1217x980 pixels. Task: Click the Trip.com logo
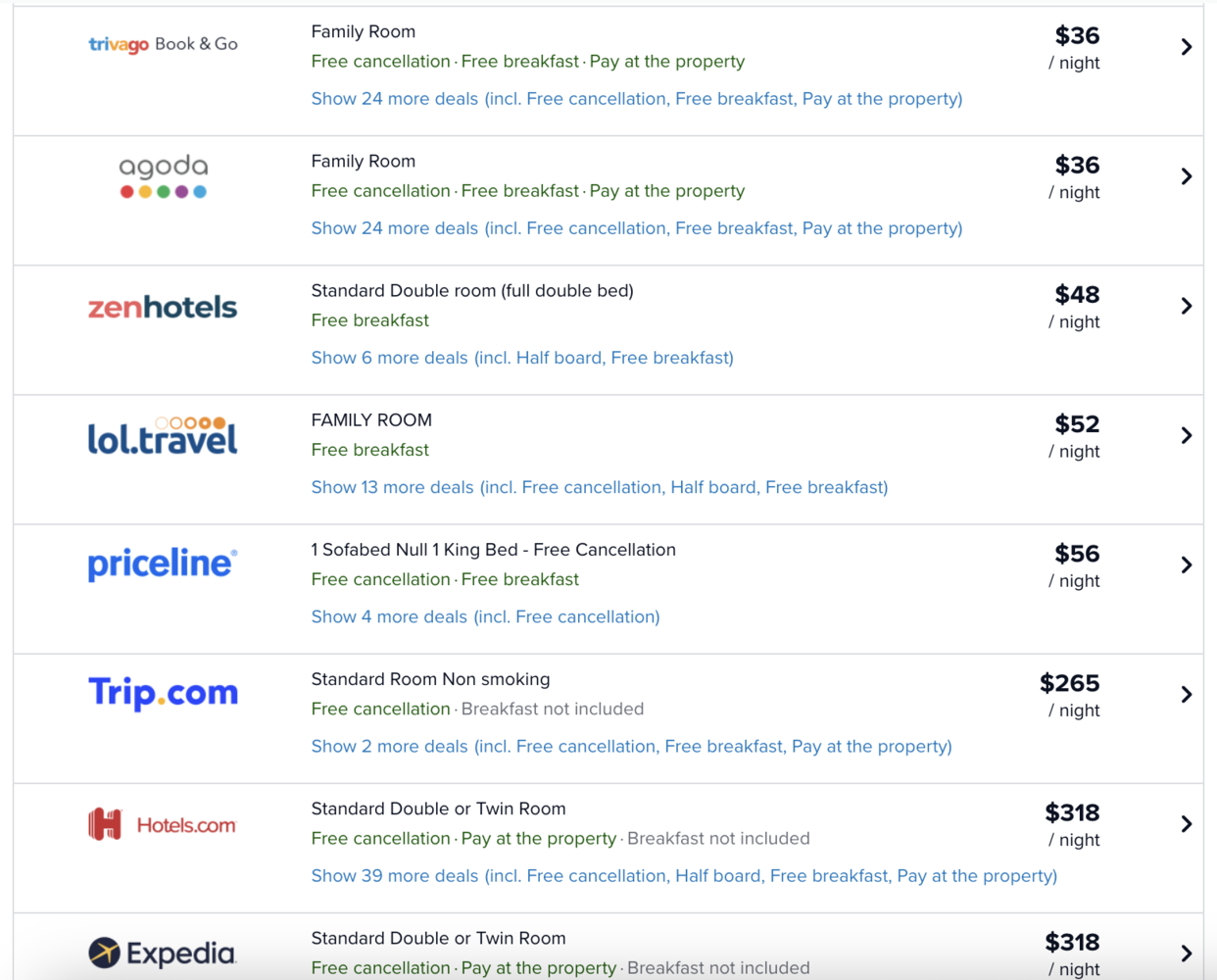[163, 693]
